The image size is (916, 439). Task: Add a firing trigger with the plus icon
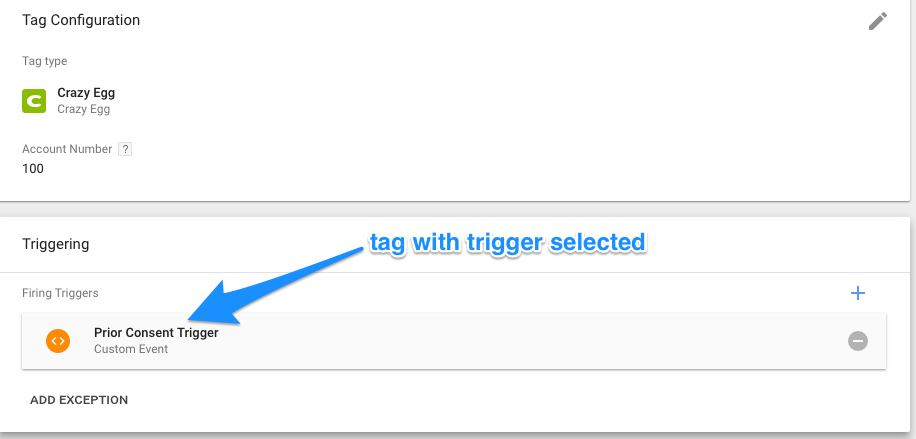click(x=858, y=293)
